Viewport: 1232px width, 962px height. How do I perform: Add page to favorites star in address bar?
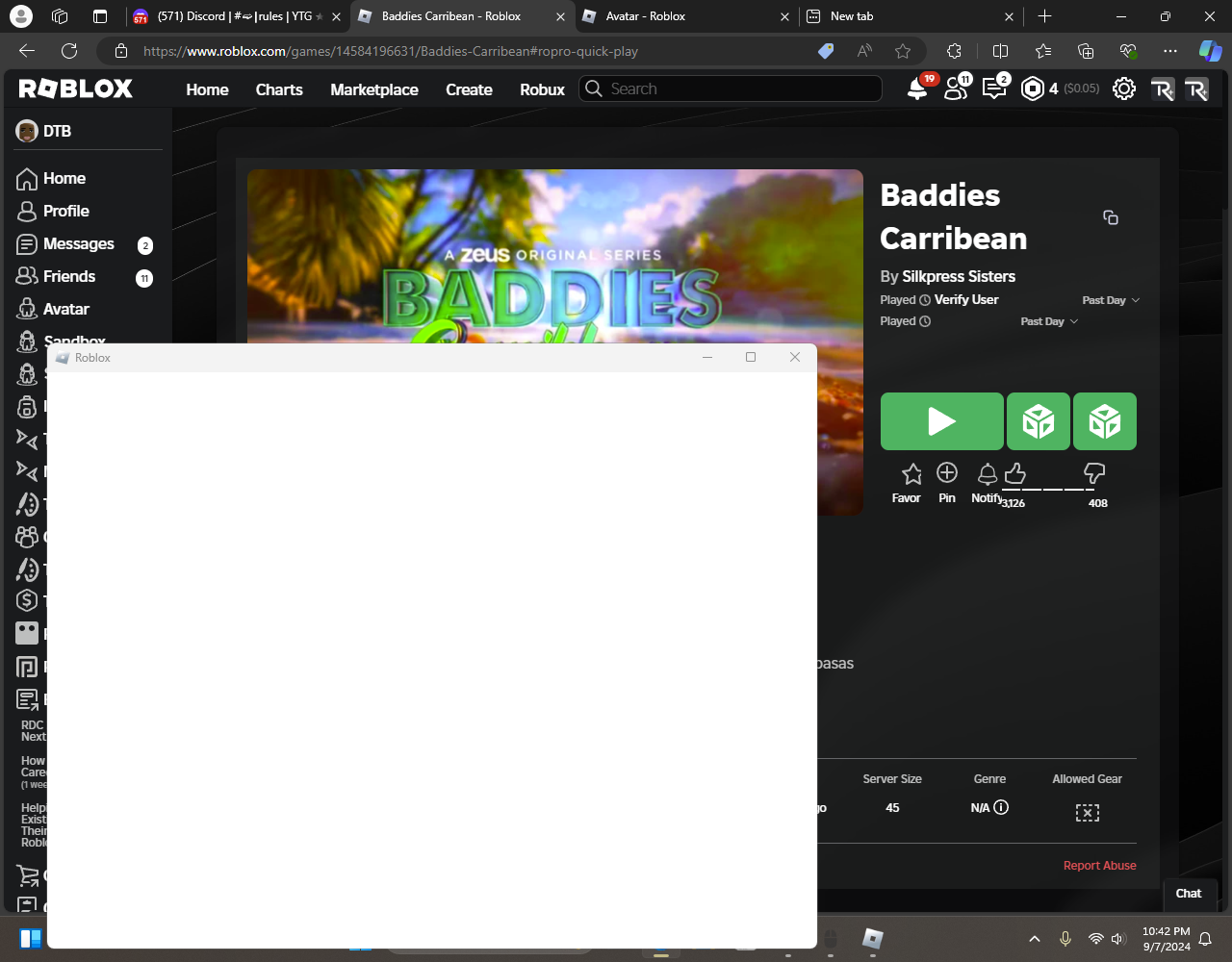pos(903,51)
